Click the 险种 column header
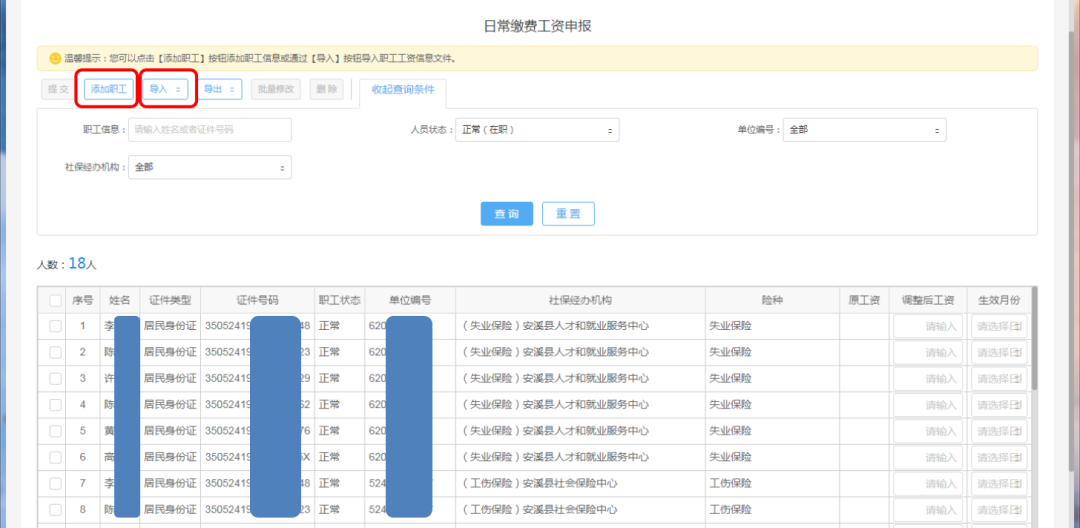 (771, 300)
